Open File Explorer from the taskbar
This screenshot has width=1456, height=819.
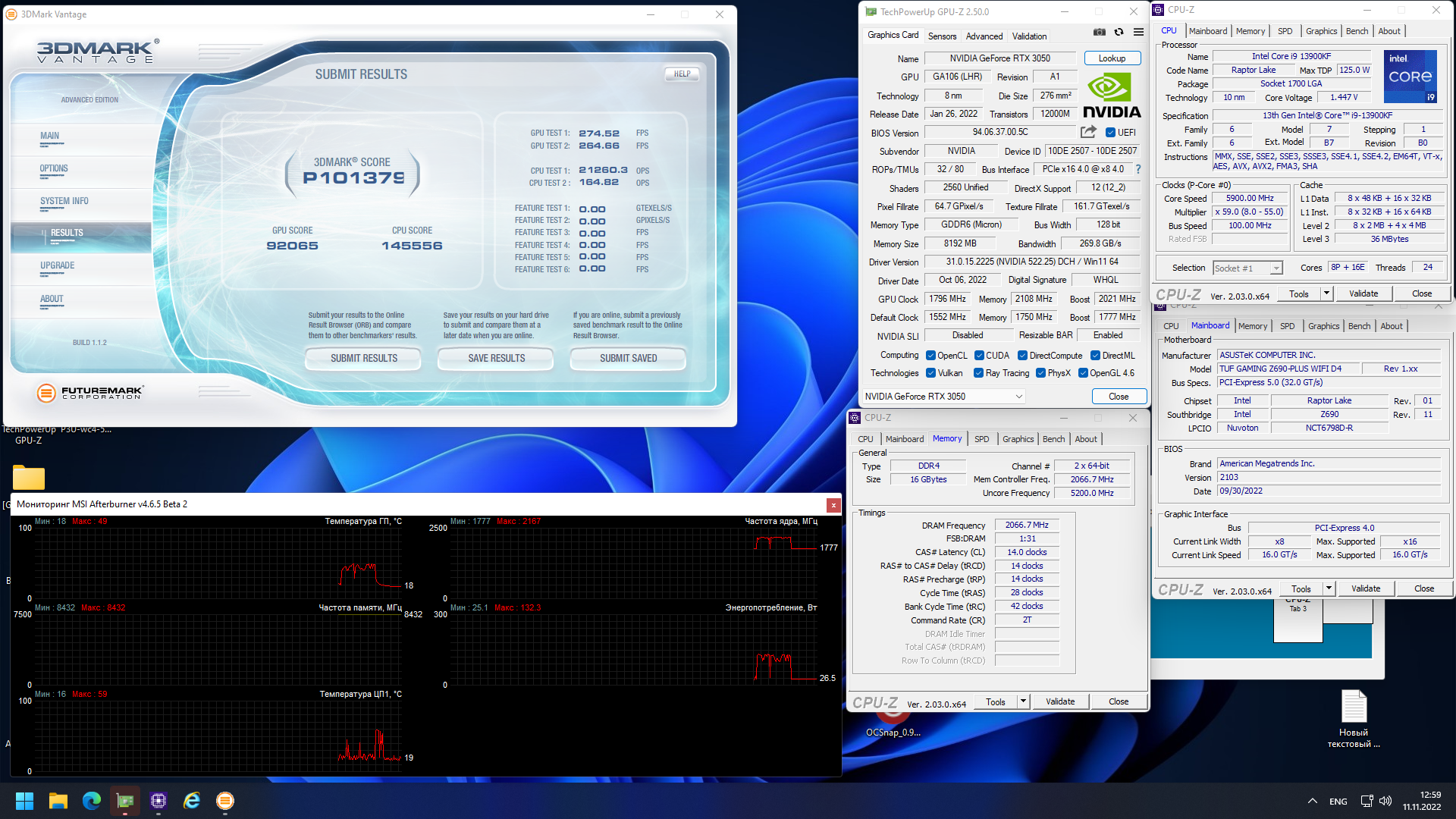(58, 801)
